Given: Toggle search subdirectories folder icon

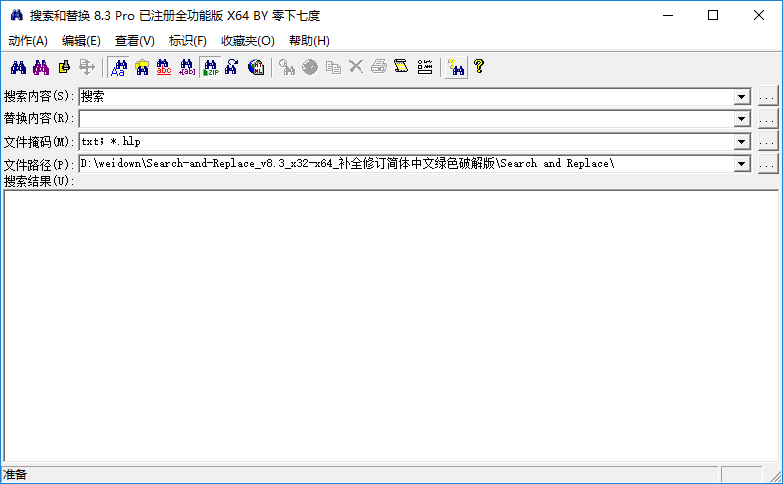Looking at the screenshot, I should pos(142,67).
